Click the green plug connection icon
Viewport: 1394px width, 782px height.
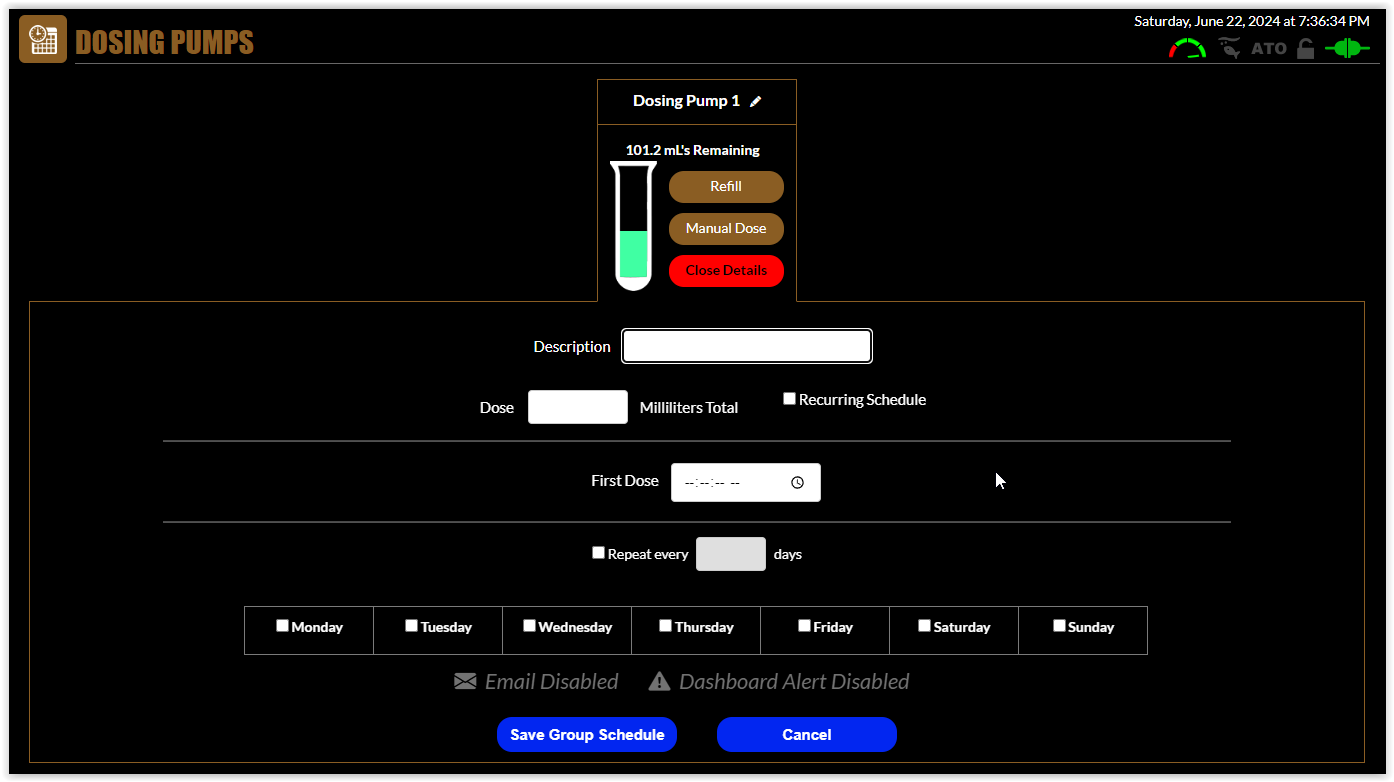point(1346,48)
